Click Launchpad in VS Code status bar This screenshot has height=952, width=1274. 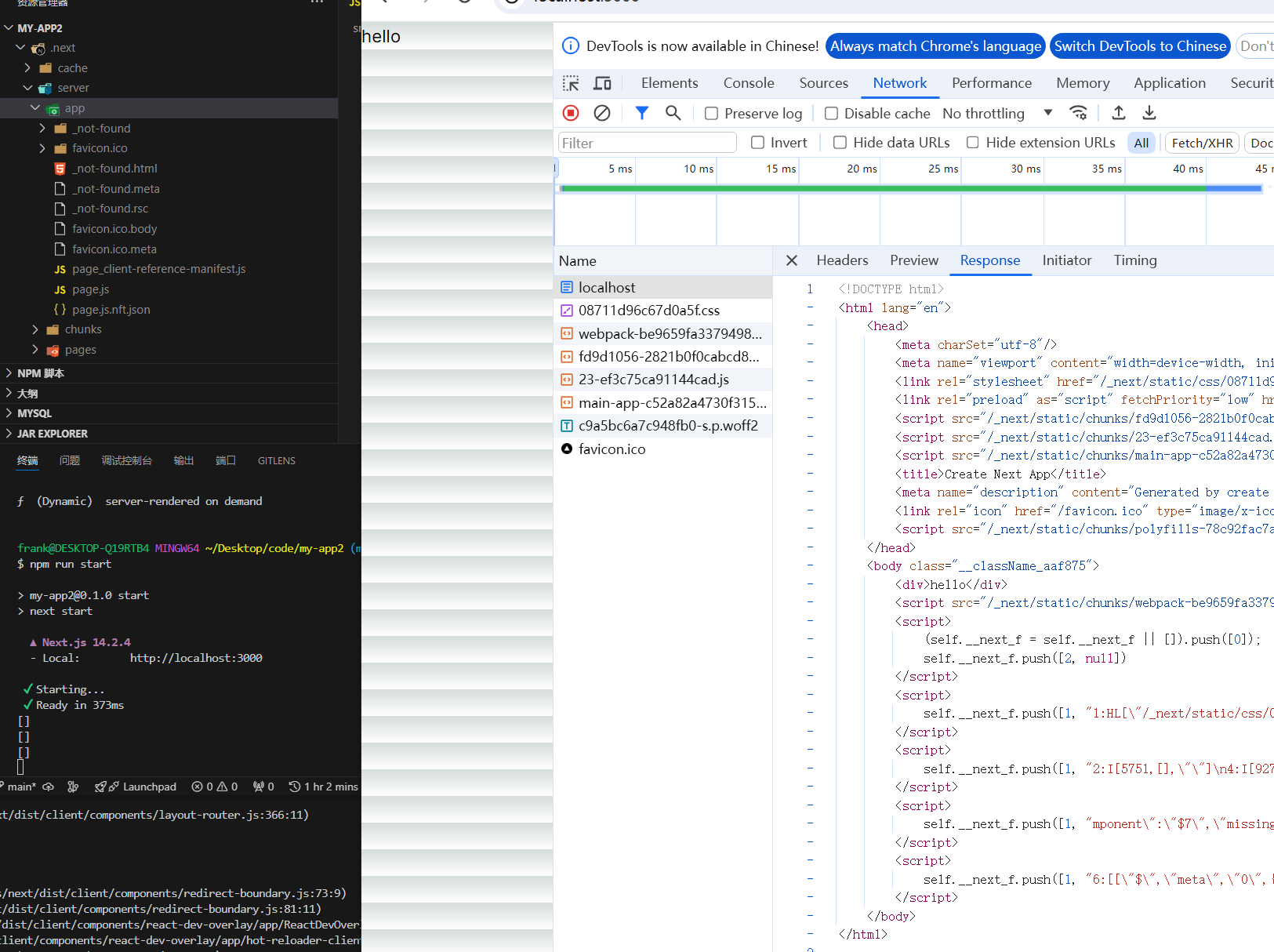(136, 787)
